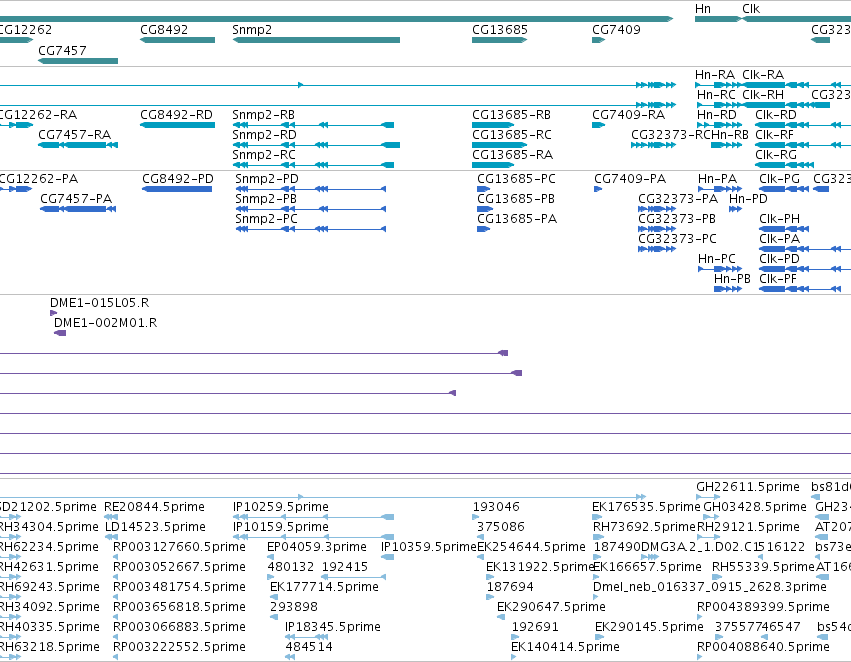Select EST label RP003127660.5prime

tap(179, 547)
